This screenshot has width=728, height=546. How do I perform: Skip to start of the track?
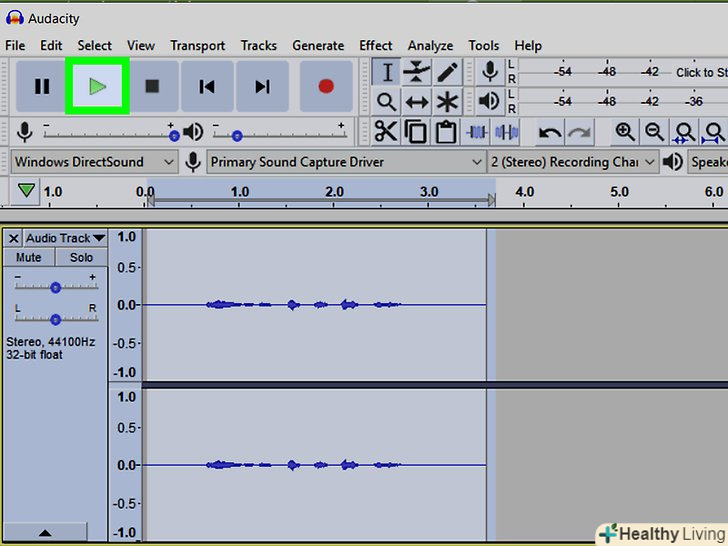click(207, 86)
